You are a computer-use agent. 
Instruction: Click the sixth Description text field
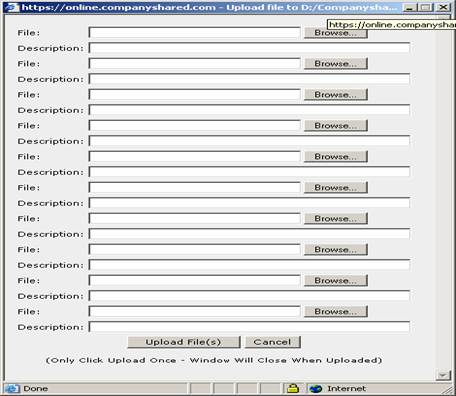[249, 203]
